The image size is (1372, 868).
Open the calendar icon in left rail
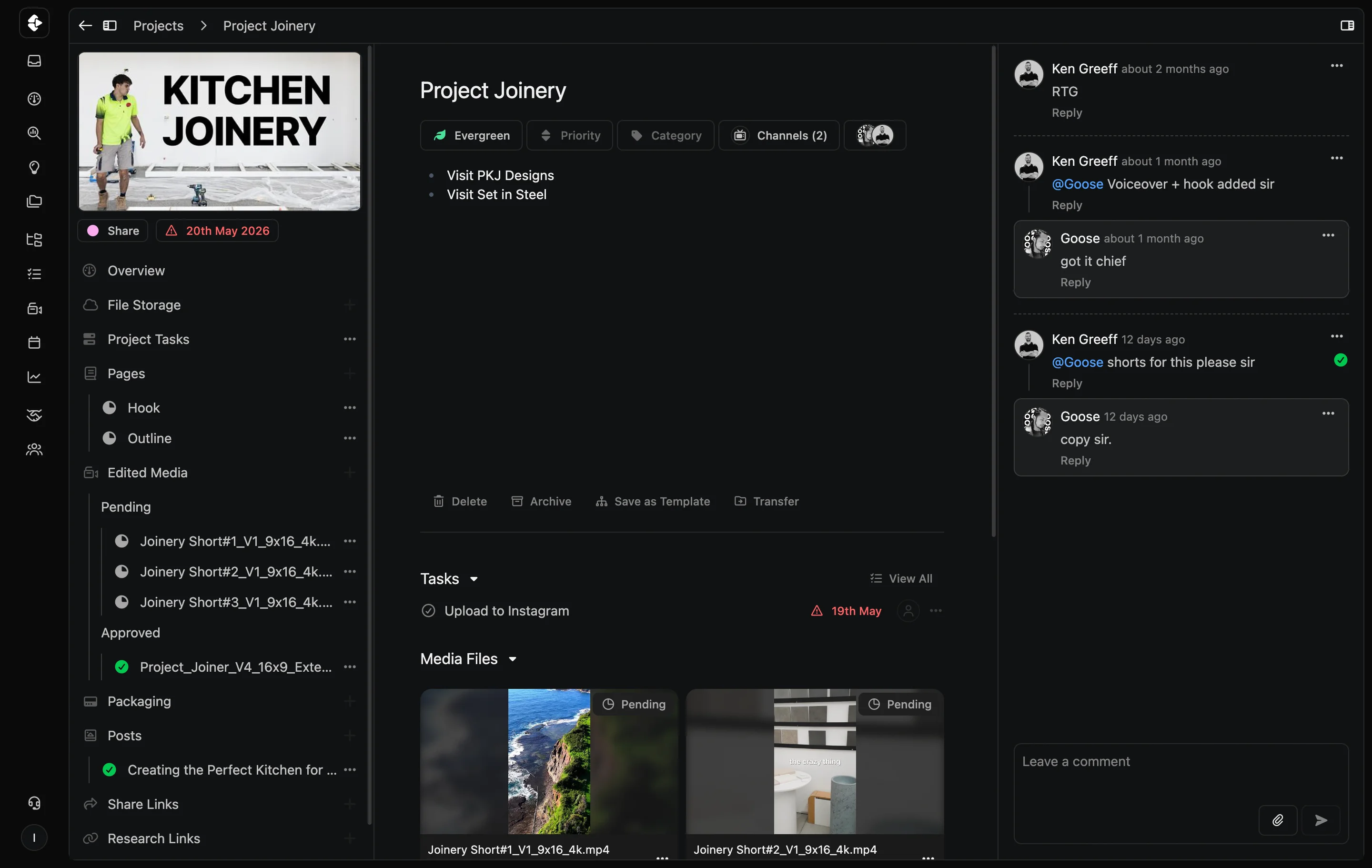point(34,343)
